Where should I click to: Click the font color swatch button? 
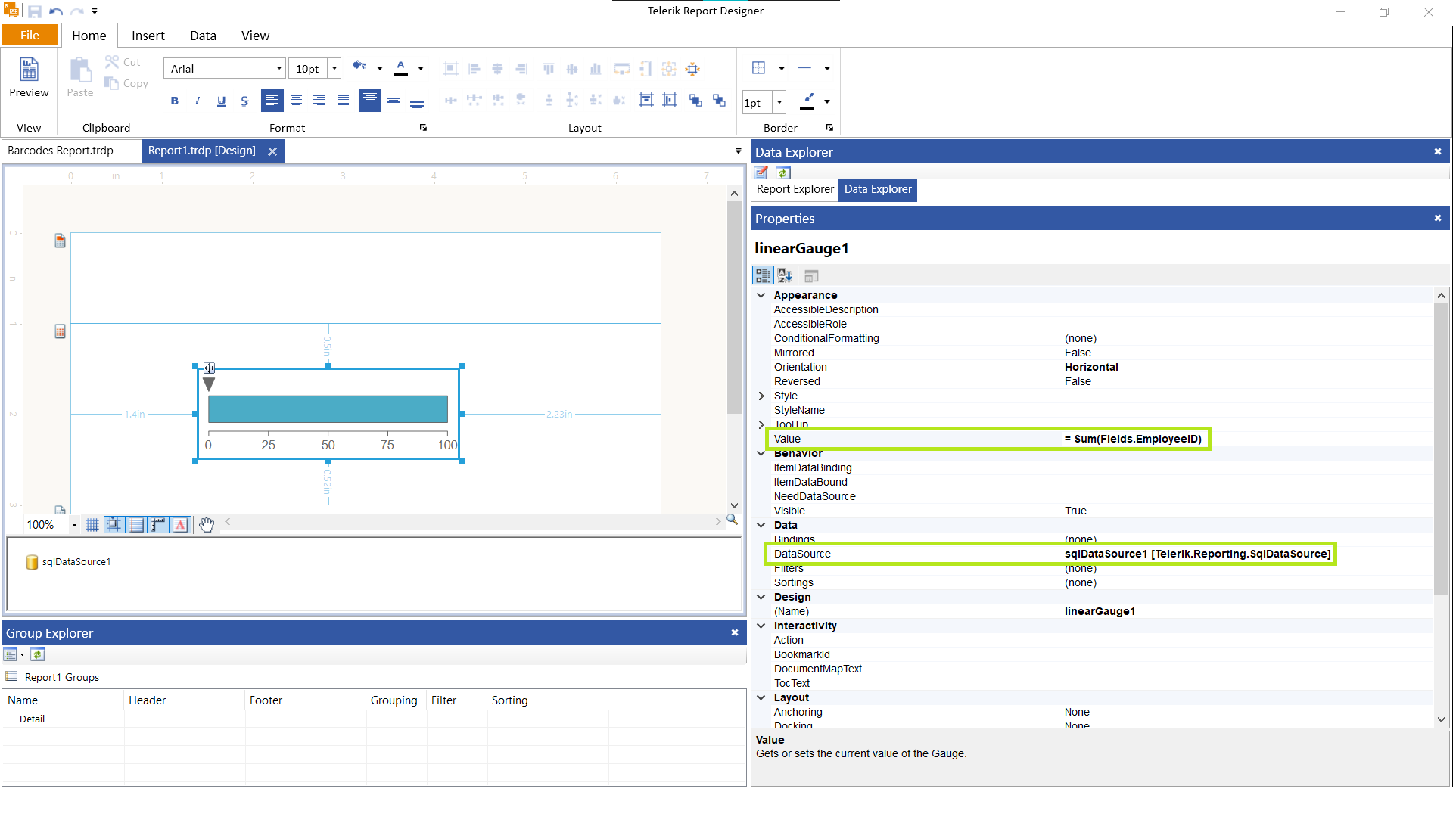[x=401, y=69]
